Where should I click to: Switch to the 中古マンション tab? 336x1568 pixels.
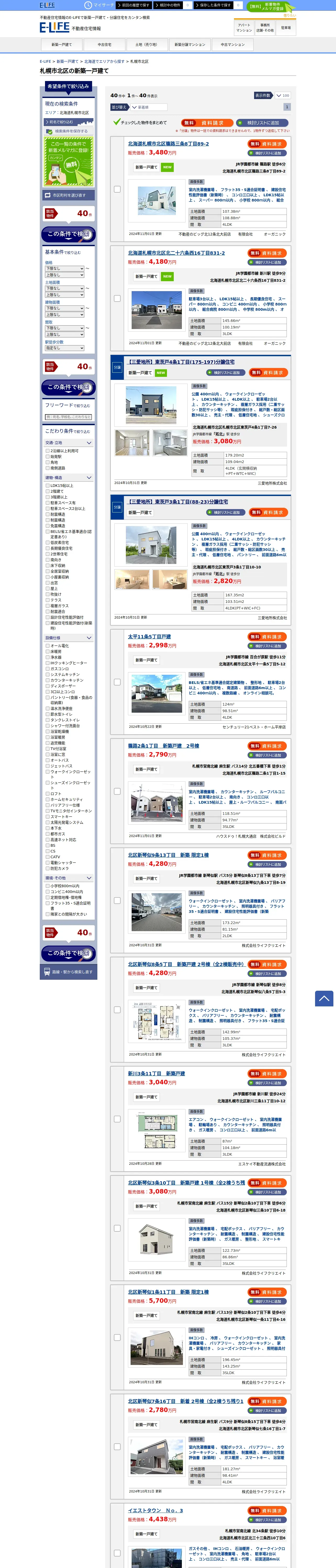click(x=232, y=44)
